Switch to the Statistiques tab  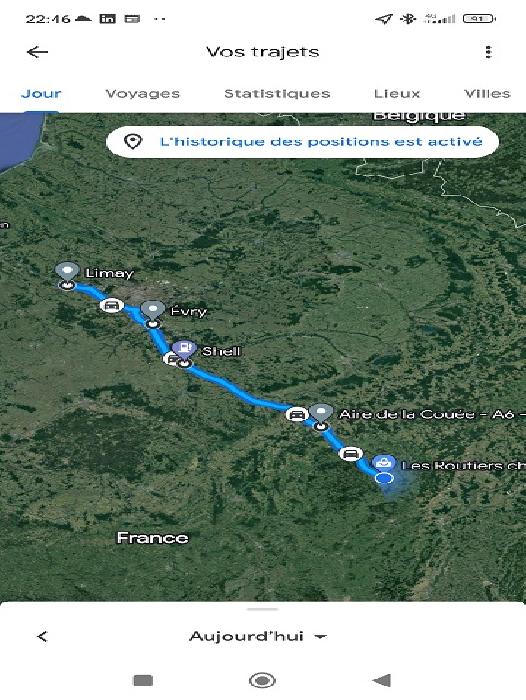277,94
